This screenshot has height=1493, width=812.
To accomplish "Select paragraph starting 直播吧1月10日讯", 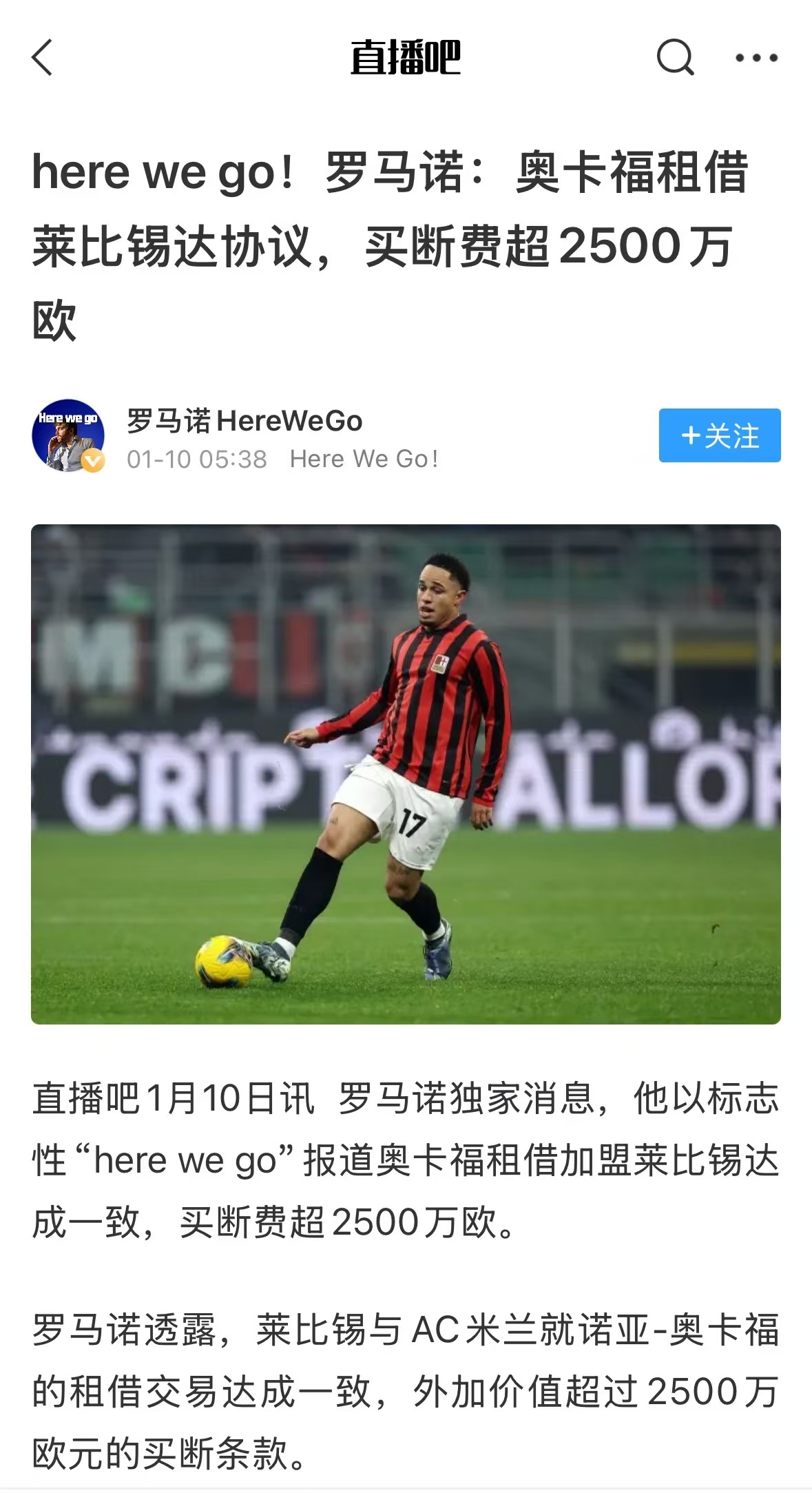I will point(406,1160).
